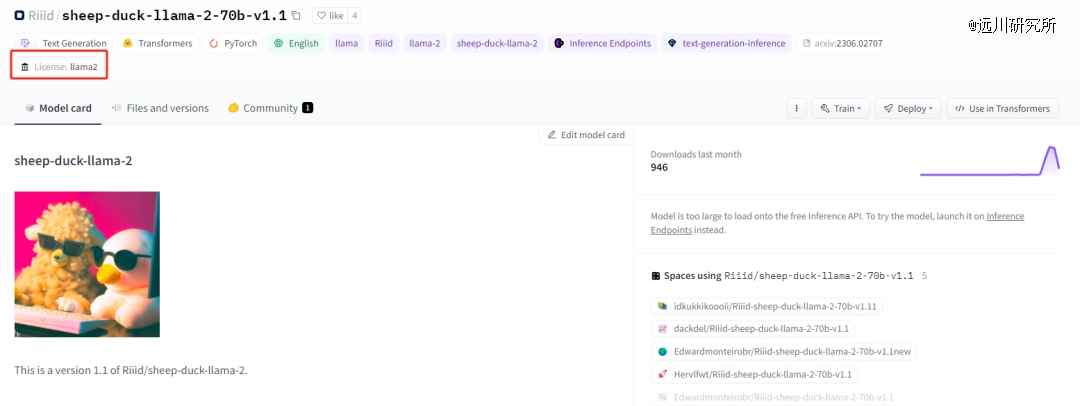
Task: Open the text-generation-inference tag
Action: (x=727, y=43)
